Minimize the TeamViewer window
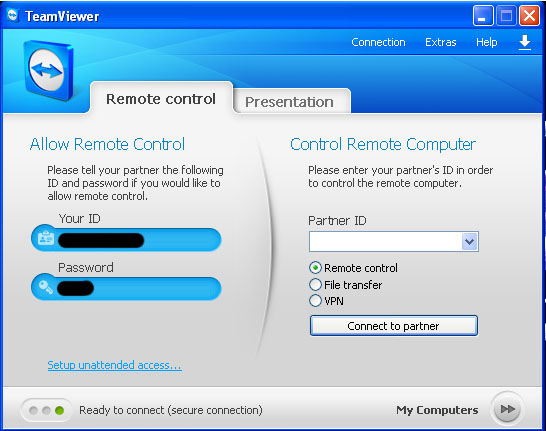This screenshot has height=431, width=546. coord(483,16)
